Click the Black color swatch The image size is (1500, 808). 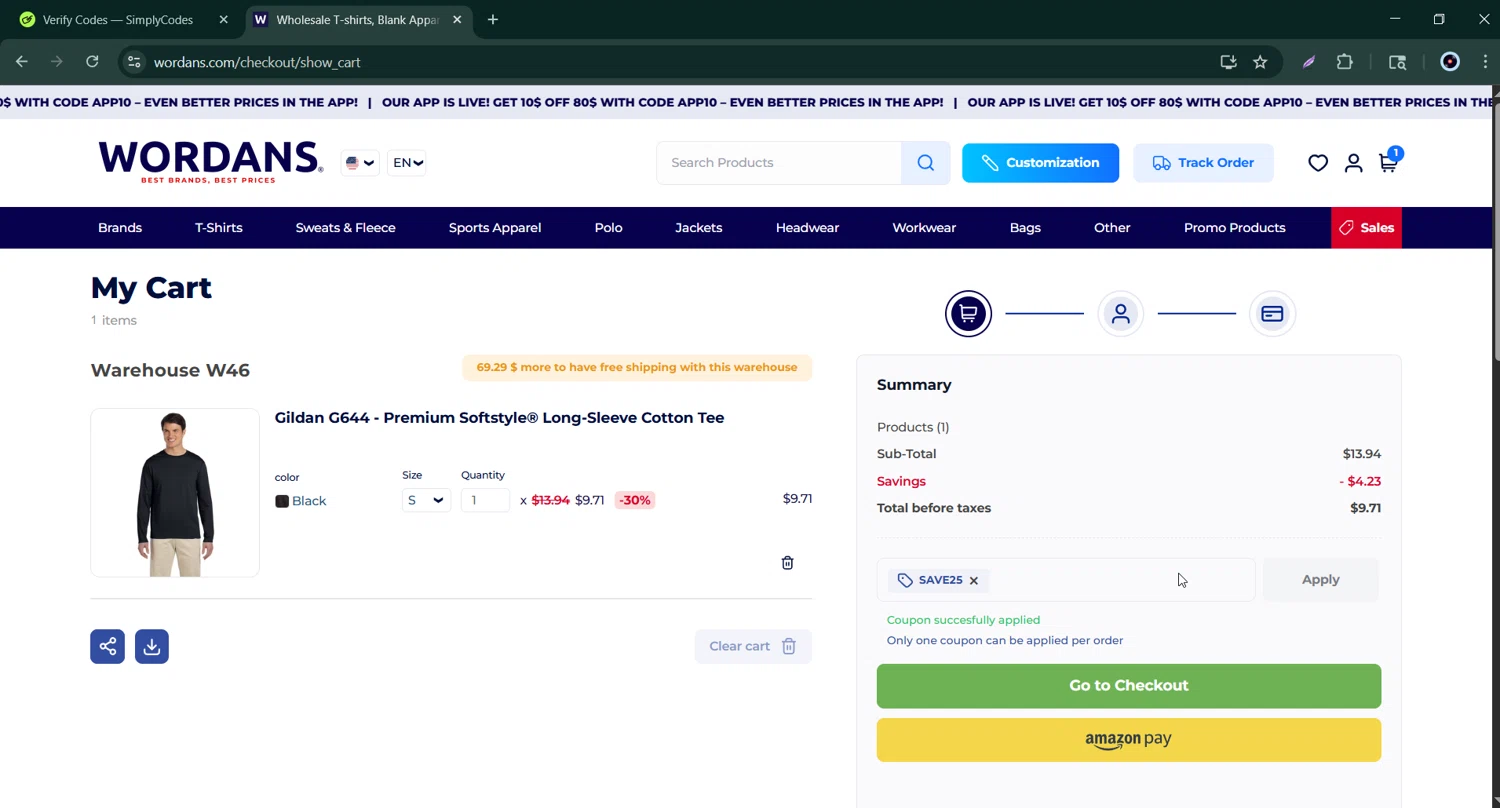pos(282,501)
